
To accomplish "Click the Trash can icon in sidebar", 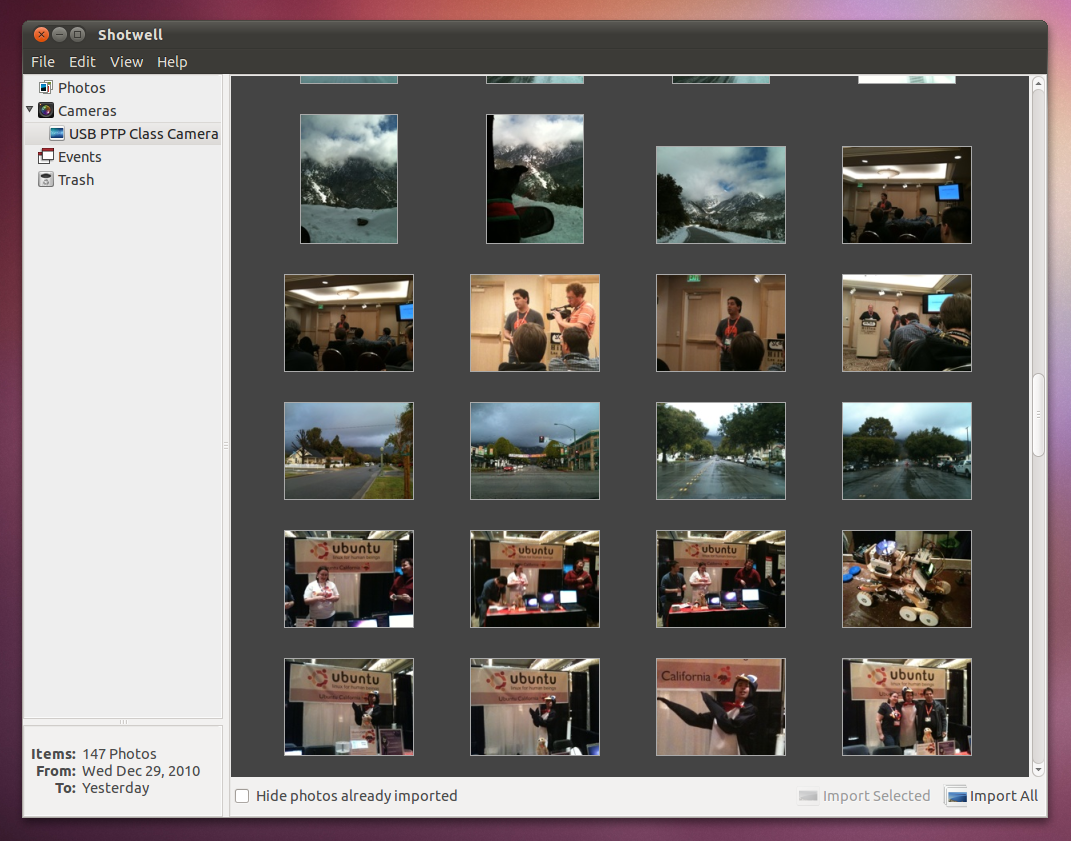I will [46, 180].
